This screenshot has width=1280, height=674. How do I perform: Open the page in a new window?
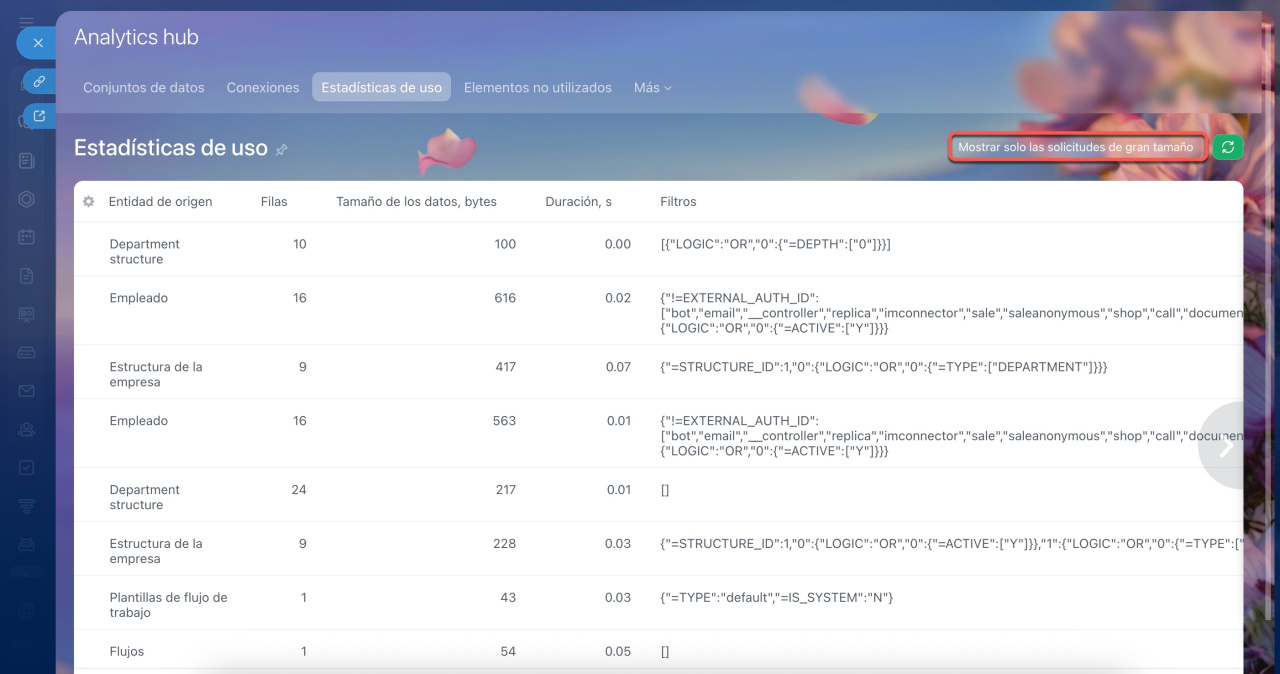[39, 116]
